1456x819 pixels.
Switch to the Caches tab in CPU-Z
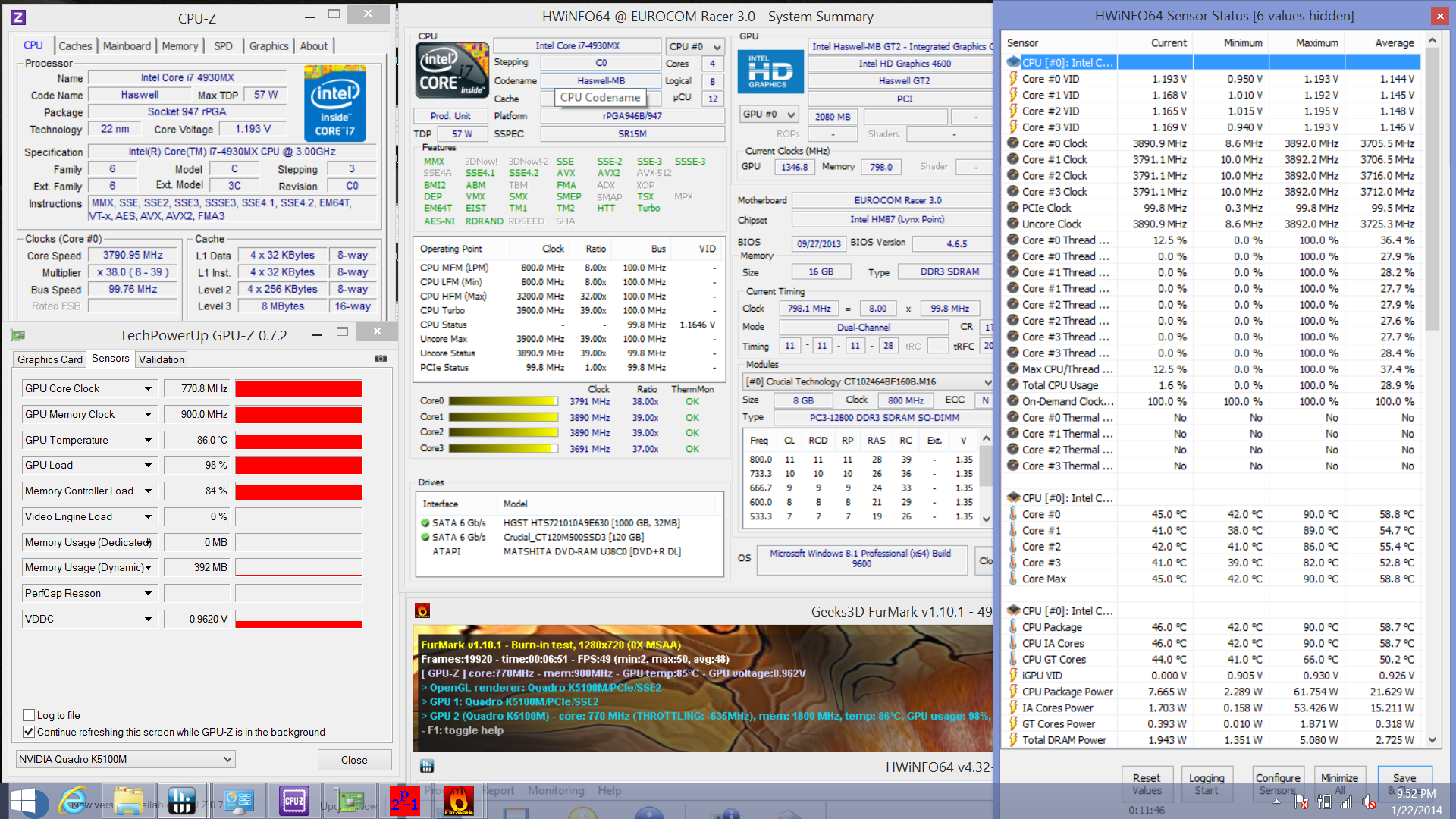click(75, 46)
